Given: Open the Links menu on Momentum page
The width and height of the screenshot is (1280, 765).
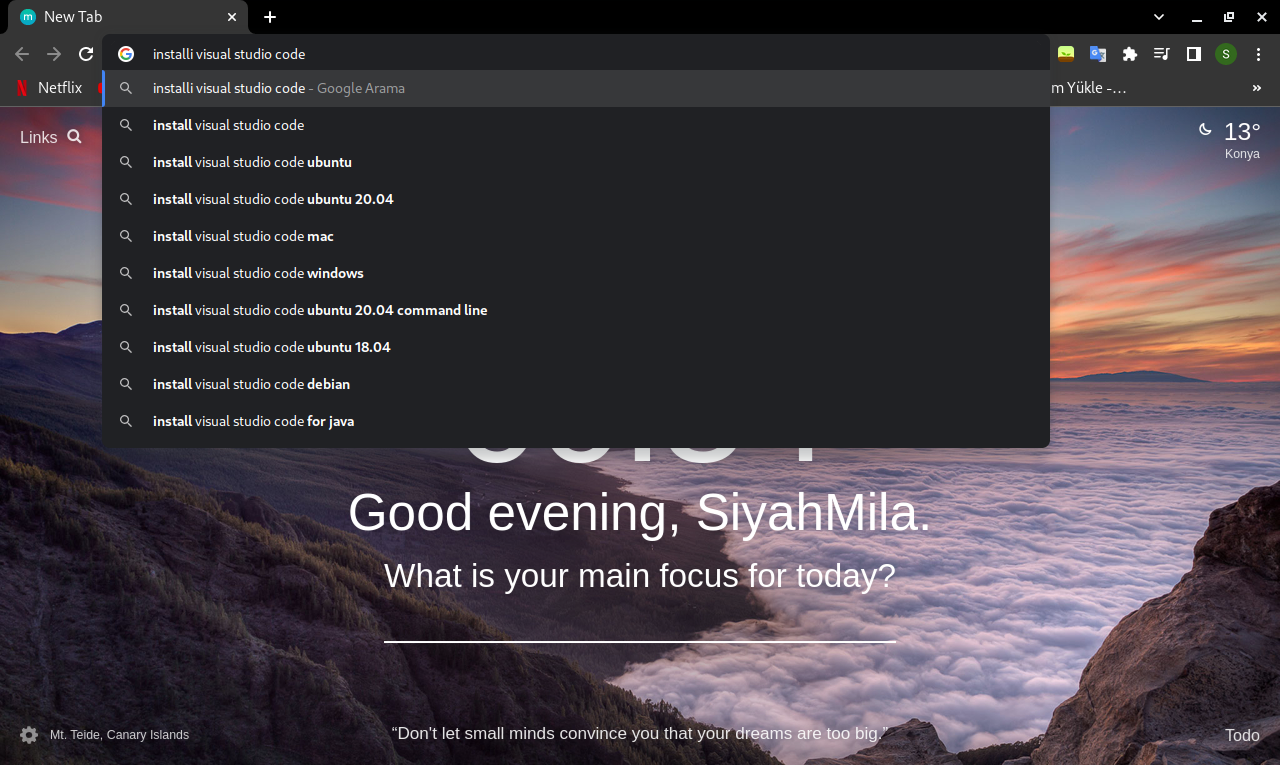Looking at the screenshot, I should tap(39, 137).
